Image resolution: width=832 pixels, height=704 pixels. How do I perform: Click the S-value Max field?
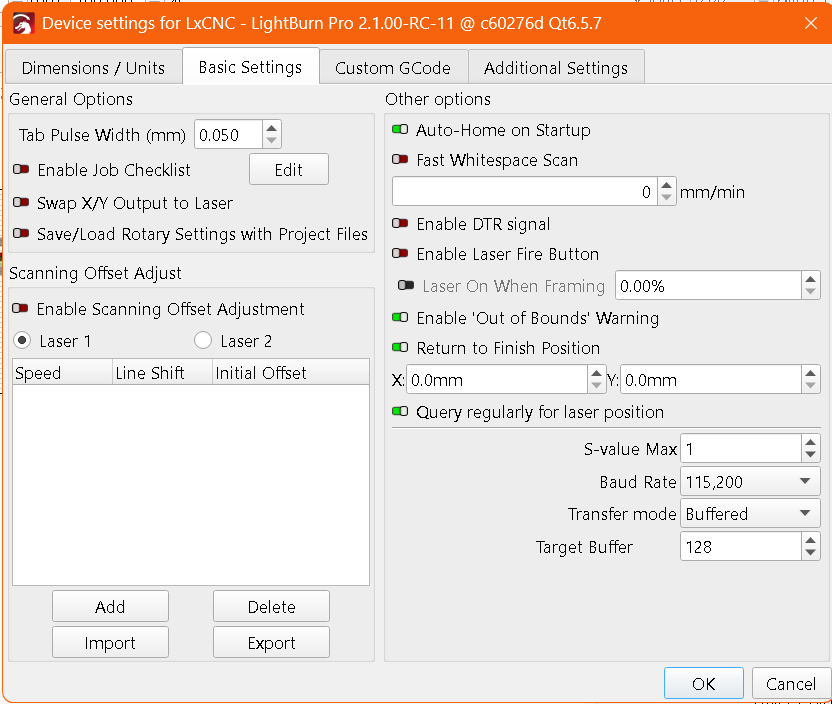740,449
